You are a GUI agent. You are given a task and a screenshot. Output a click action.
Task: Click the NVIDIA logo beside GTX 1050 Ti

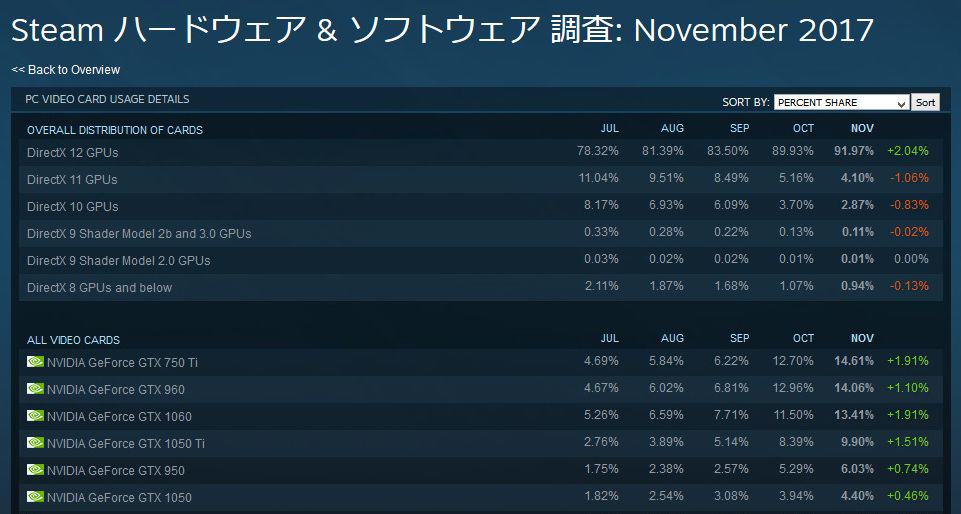[36, 442]
